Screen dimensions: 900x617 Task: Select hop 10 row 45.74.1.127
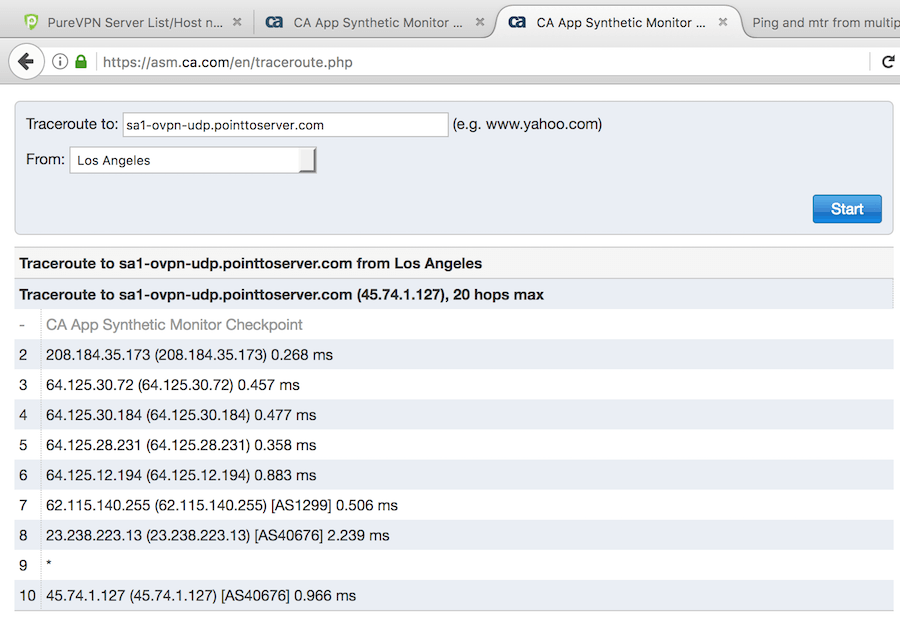click(453, 595)
